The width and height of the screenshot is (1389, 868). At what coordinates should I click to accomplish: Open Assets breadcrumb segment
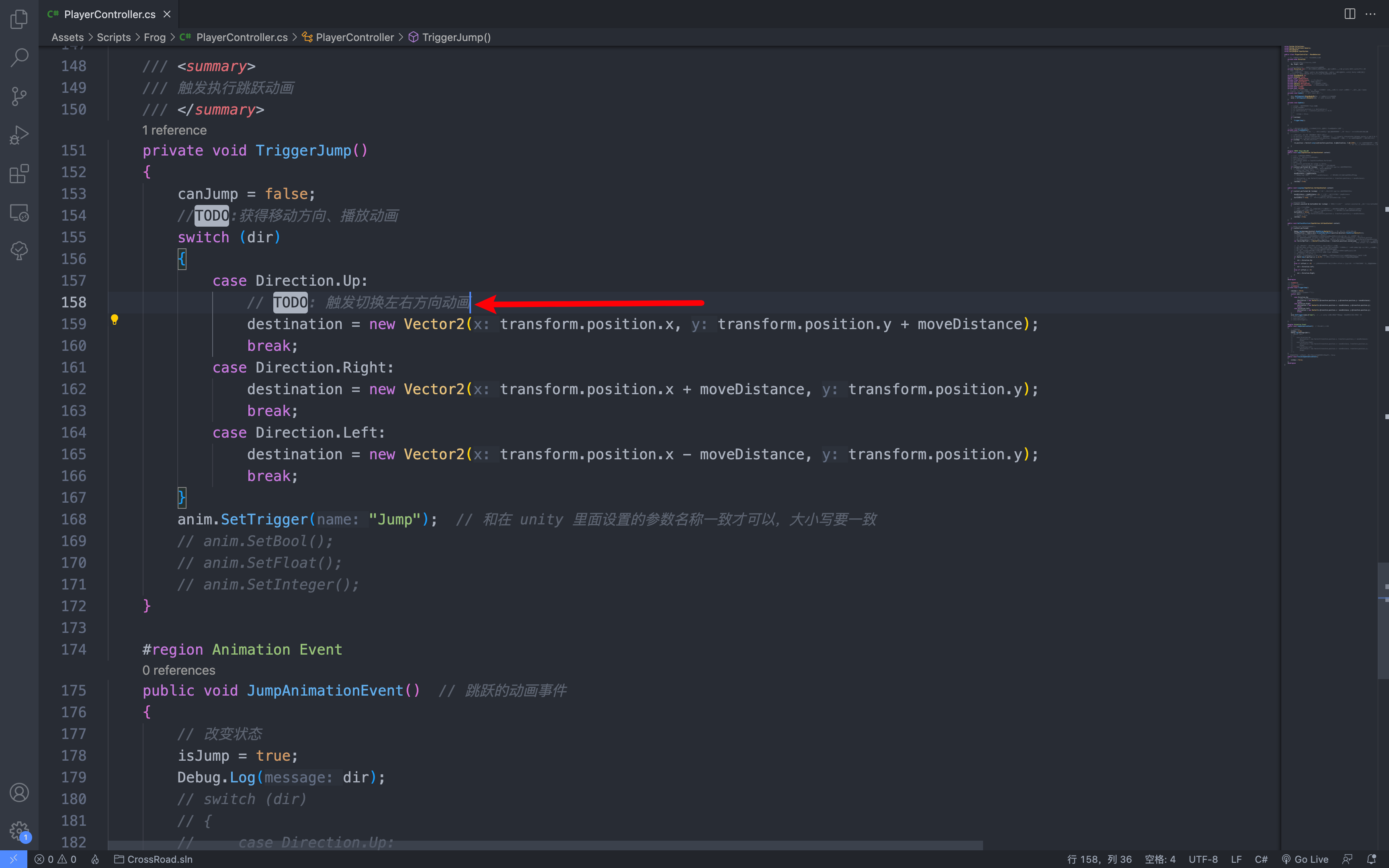coord(68,37)
